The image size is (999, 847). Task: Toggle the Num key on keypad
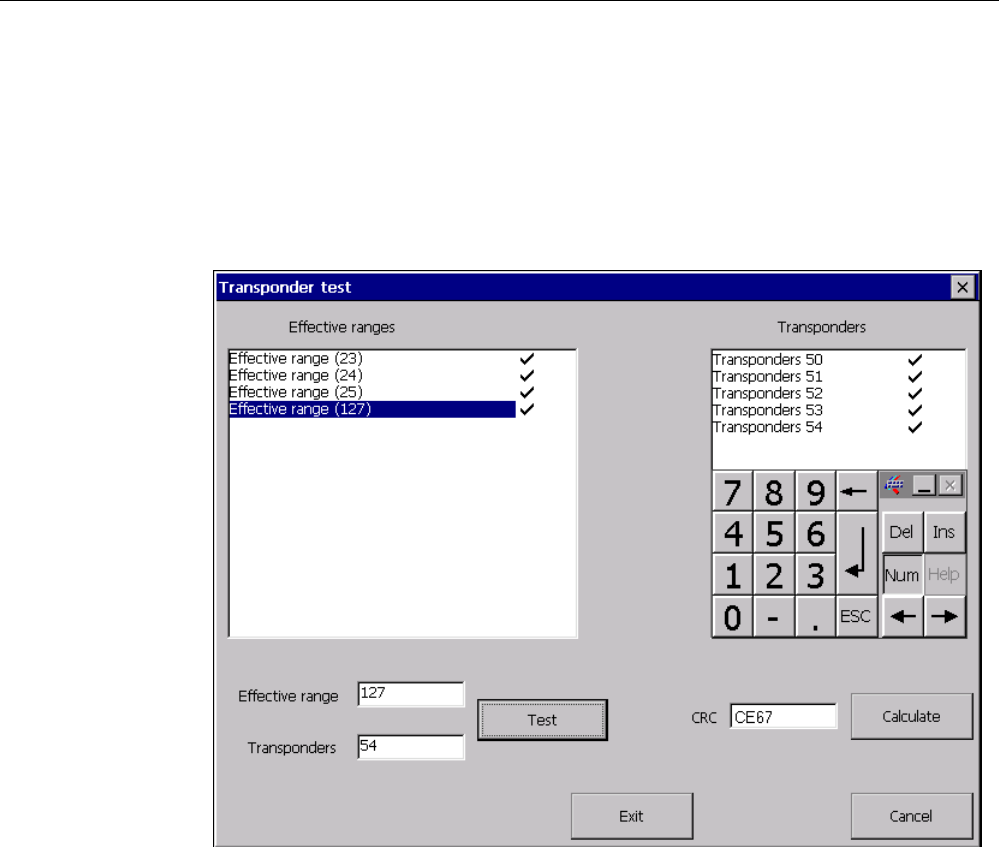pyautogui.click(x=902, y=575)
